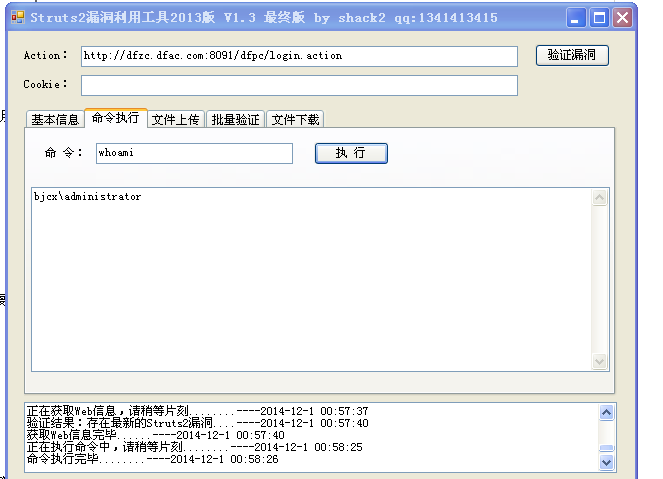Focus the Action URL input field
Screen dimensions: 663x479
point(299,56)
